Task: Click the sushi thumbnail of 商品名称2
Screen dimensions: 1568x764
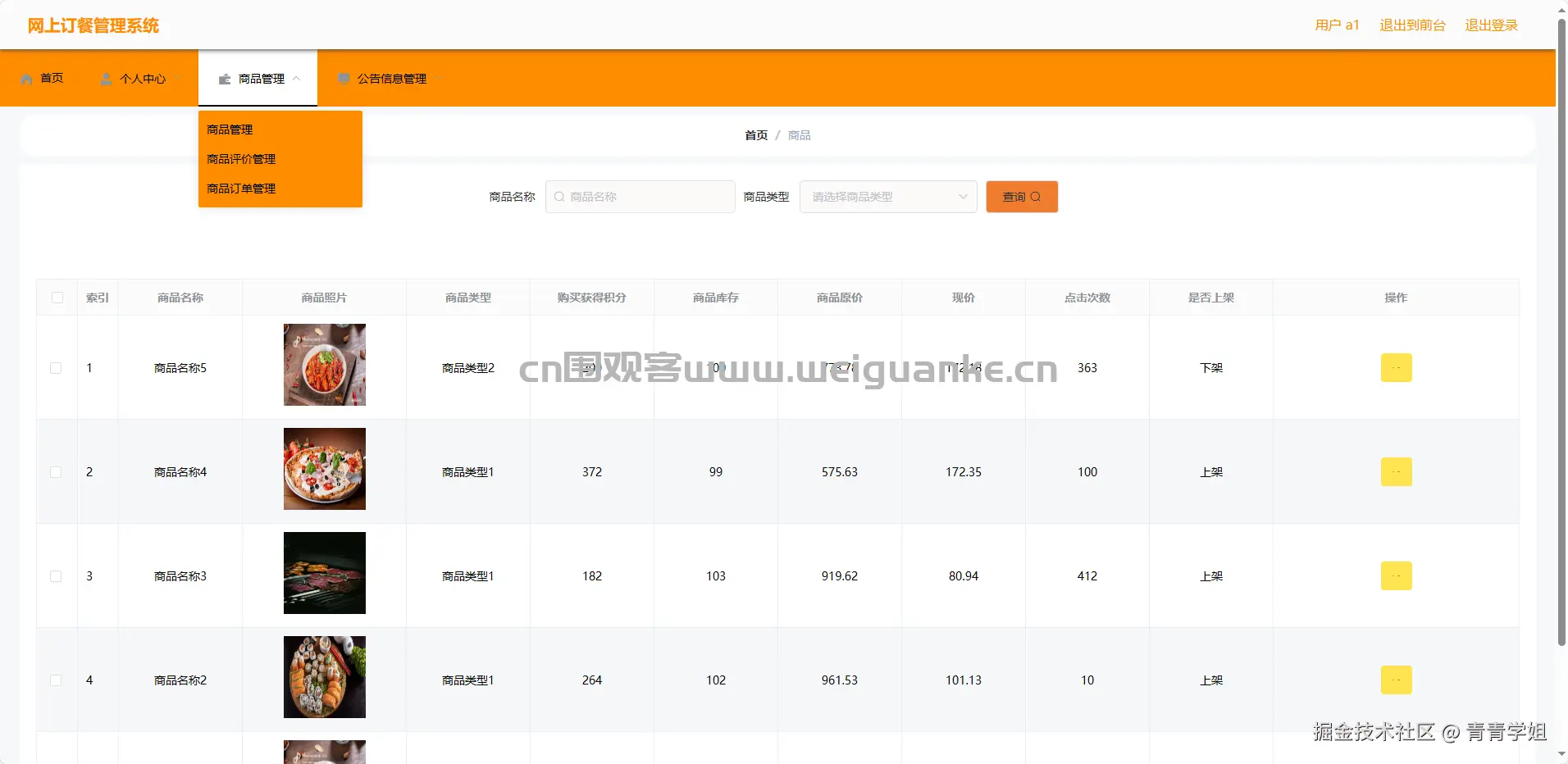Action: (325, 677)
